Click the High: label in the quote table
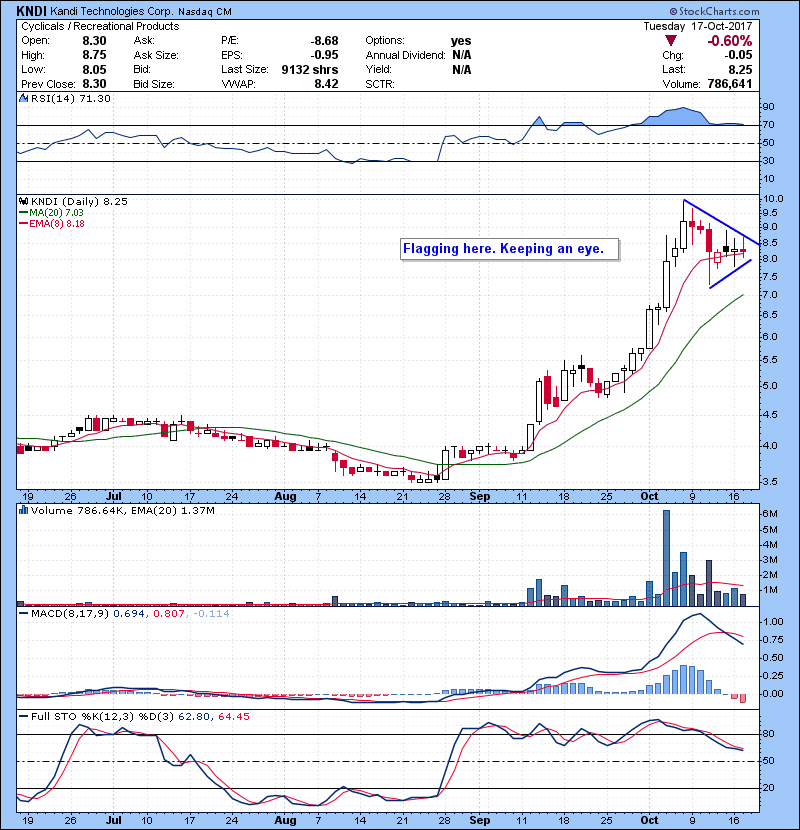 [x=33, y=55]
